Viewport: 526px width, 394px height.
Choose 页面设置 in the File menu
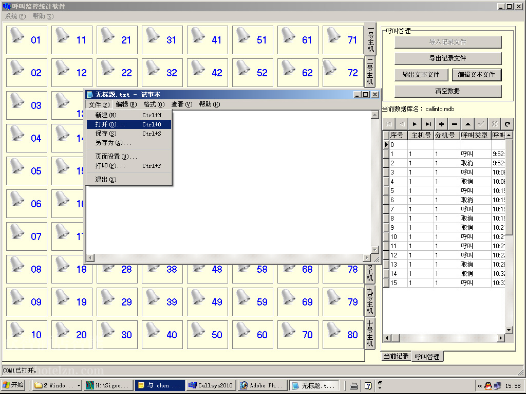[x=129, y=157]
